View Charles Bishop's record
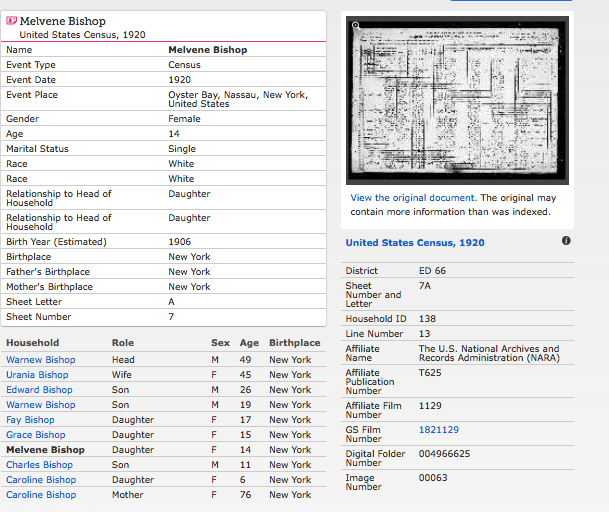609x512 pixels. click(x=39, y=465)
